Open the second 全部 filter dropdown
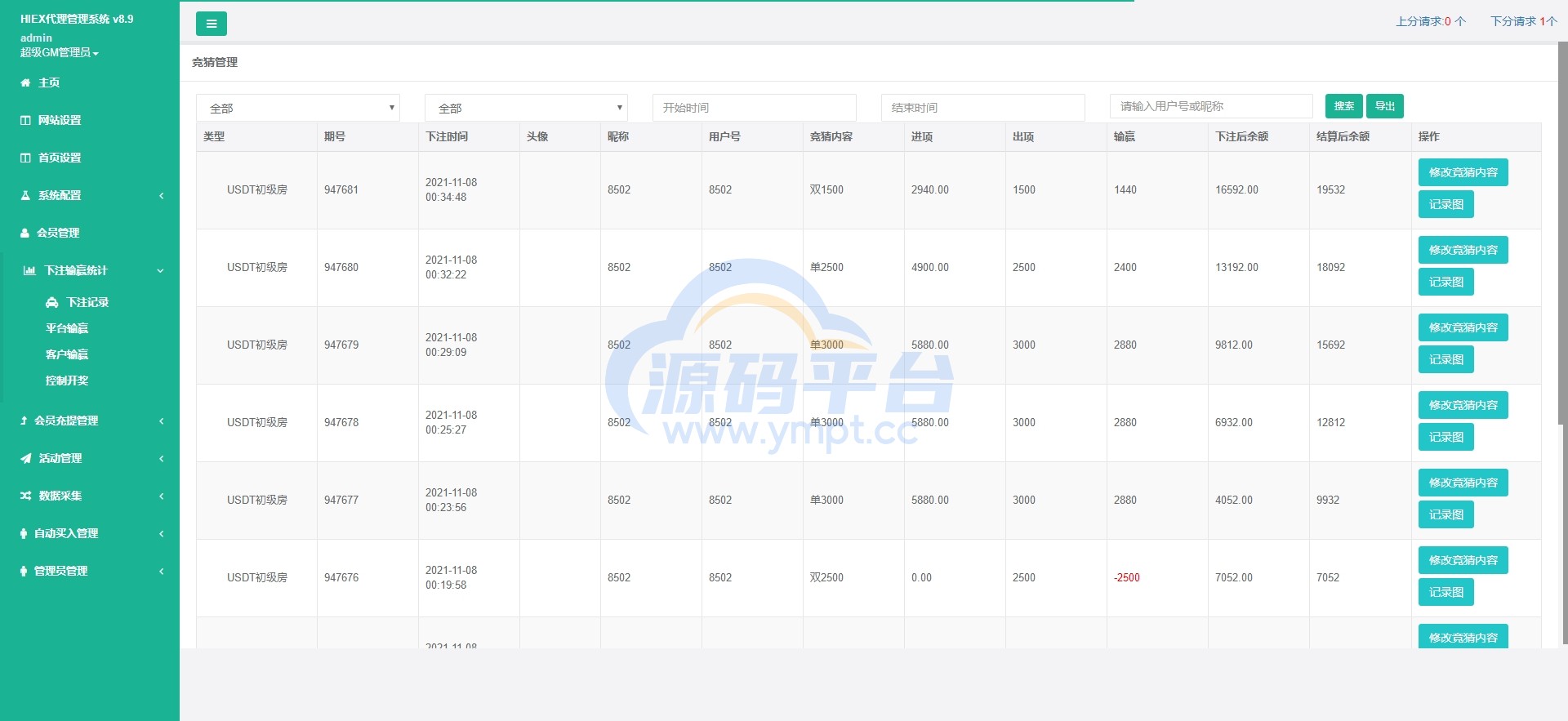The width and height of the screenshot is (1568, 721). (526, 108)
